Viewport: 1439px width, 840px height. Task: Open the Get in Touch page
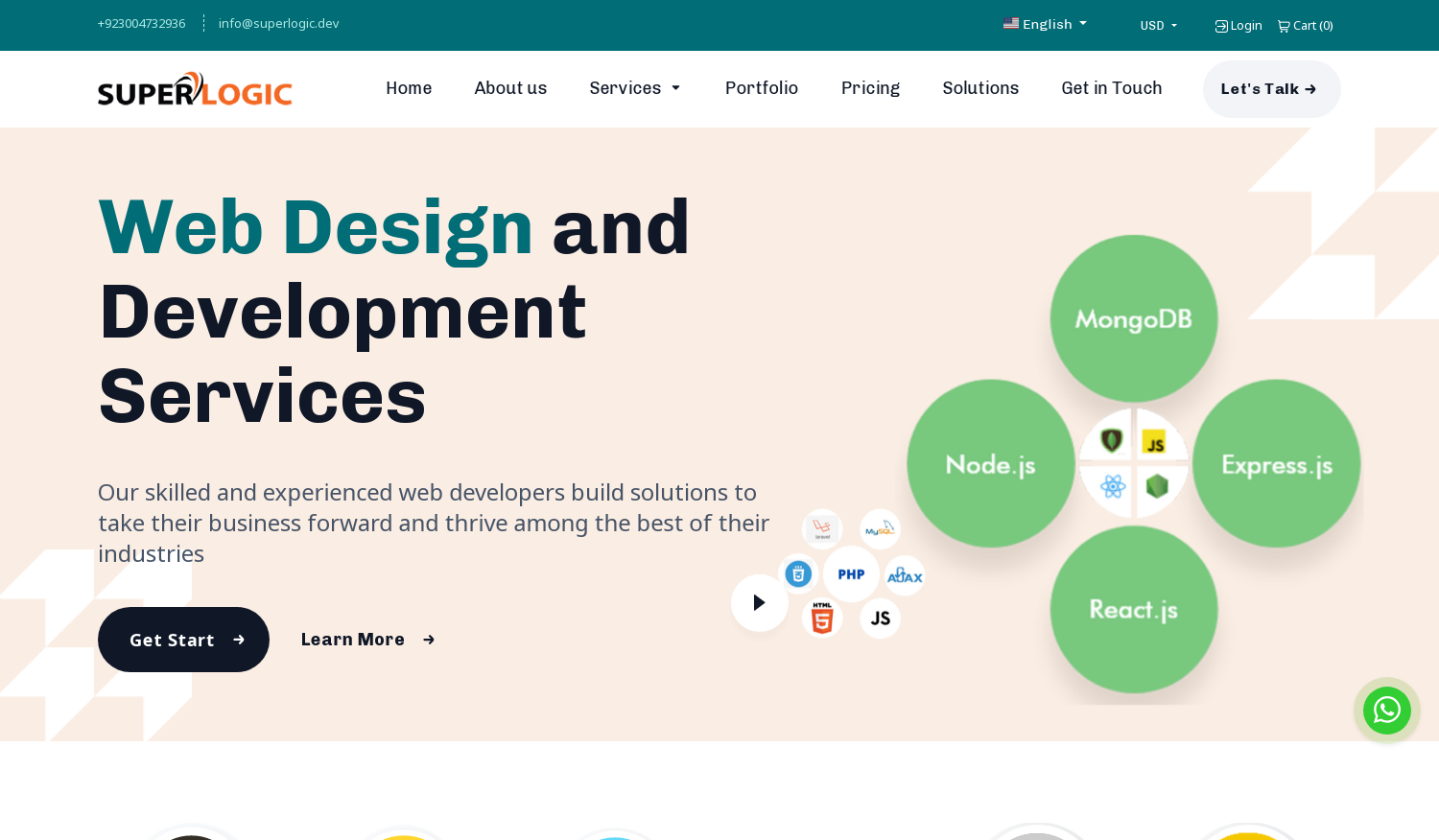pos(1112,88)
